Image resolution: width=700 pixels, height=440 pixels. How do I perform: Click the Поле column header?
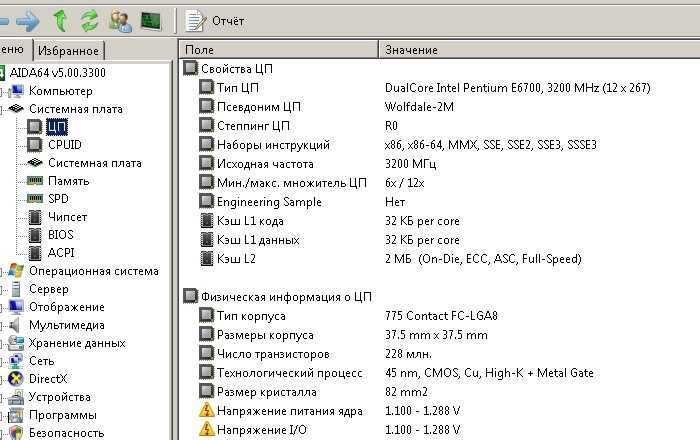click(279, 50)
